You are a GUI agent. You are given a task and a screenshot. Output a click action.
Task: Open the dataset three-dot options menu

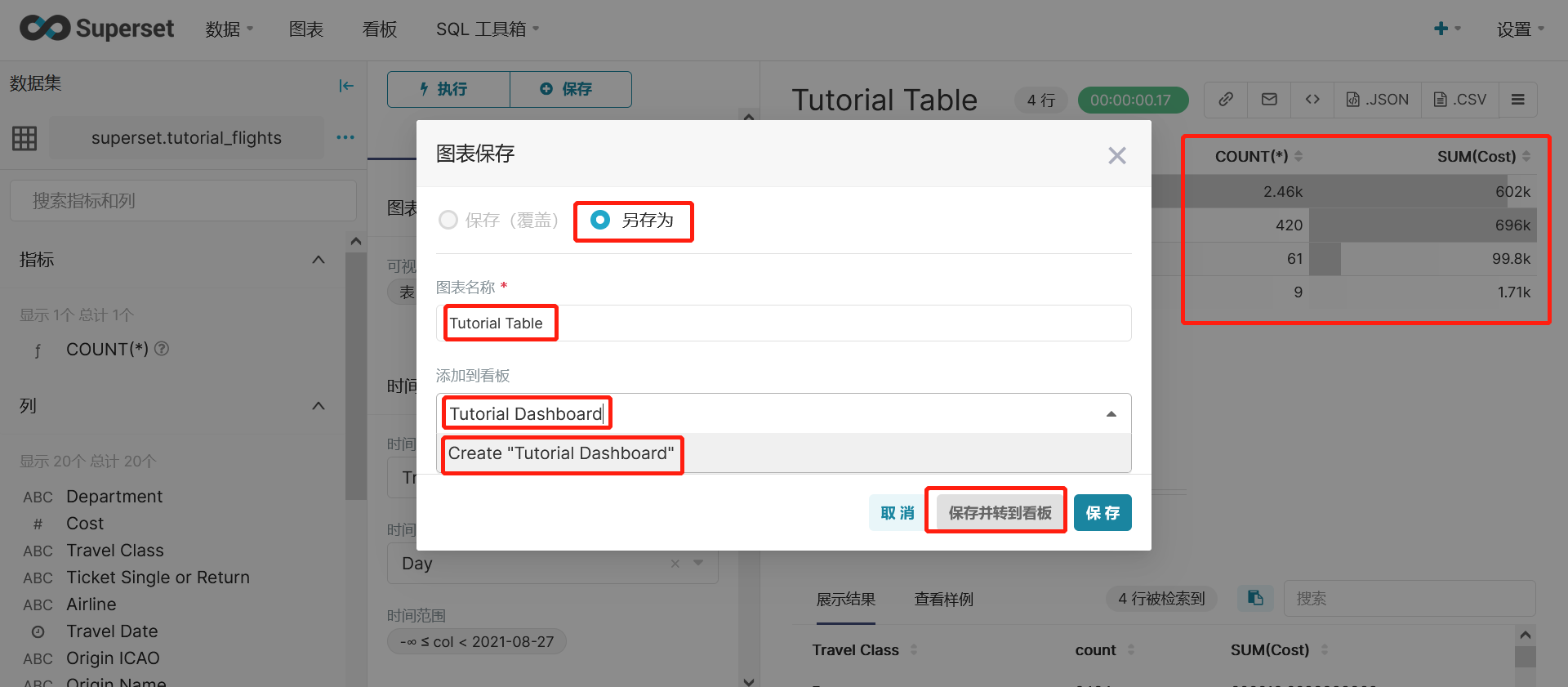(x=345, y=137)
